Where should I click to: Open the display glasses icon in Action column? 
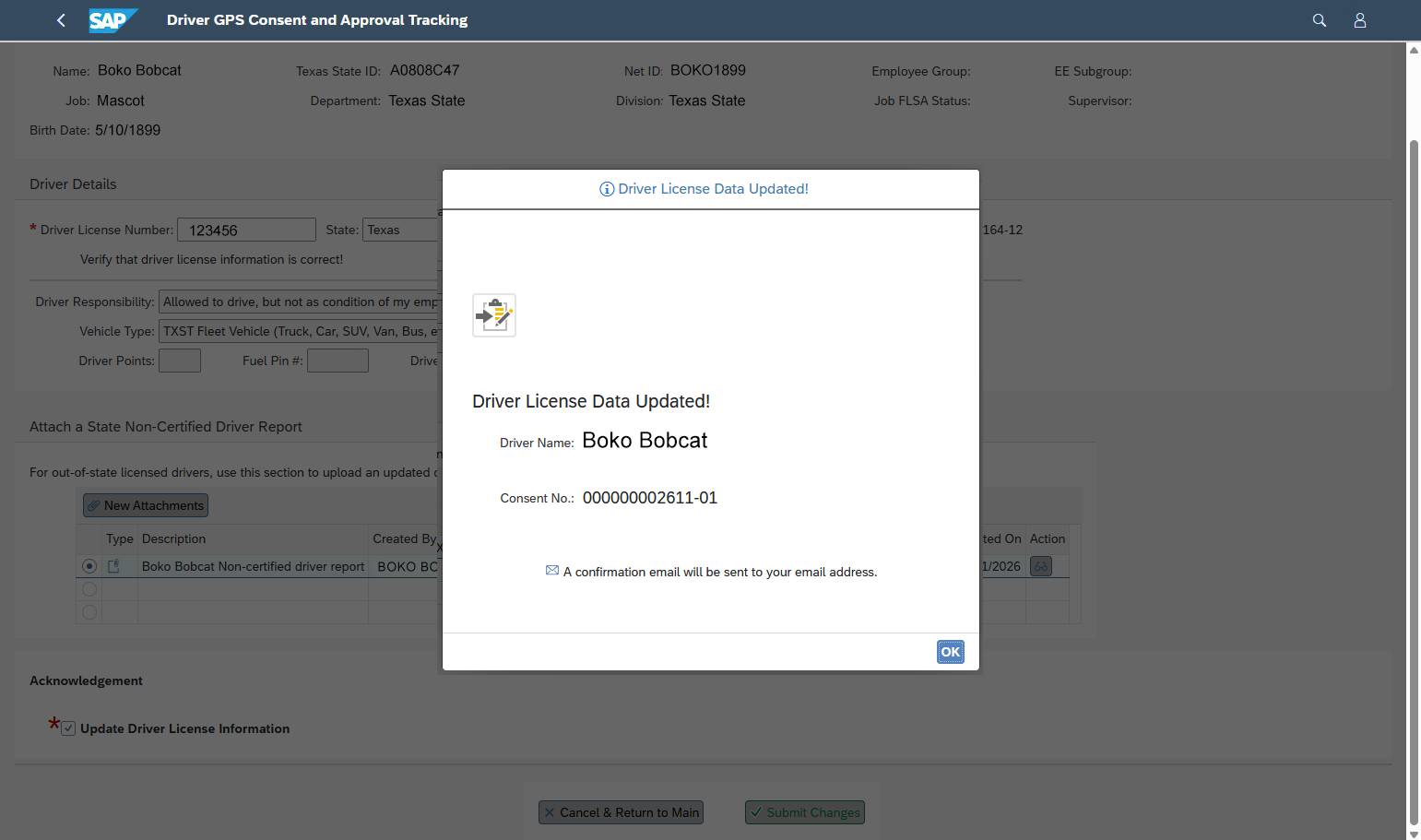tap(1040, 565)
